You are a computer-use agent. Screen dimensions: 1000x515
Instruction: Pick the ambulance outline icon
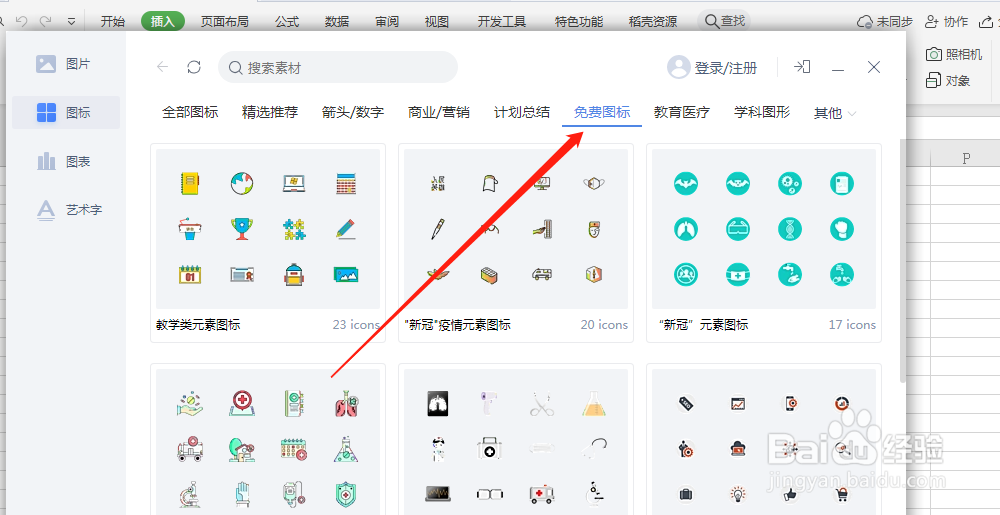(541, 274)
